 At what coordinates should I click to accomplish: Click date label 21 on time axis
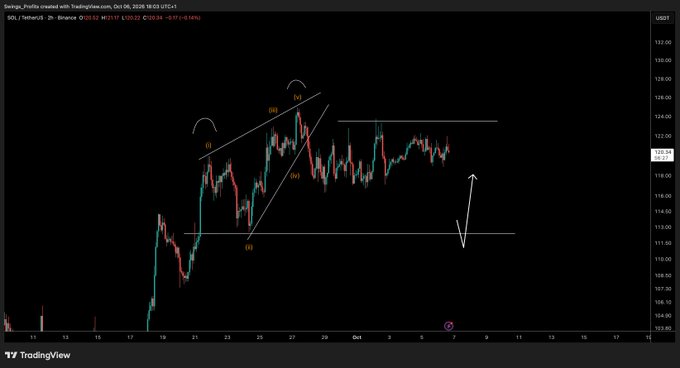(195, 337)
